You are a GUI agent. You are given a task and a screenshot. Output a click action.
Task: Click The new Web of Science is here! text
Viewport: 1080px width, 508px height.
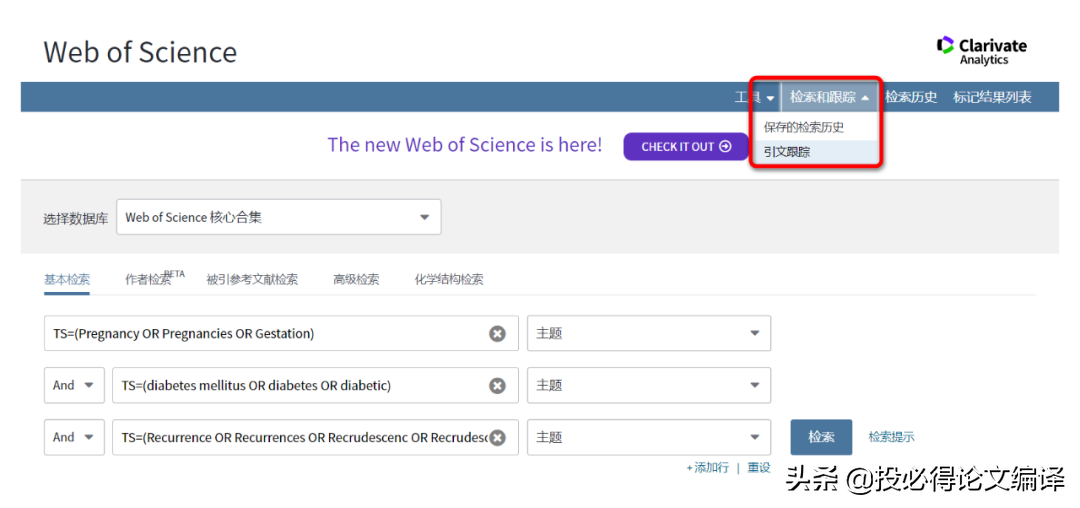(464, 145)
